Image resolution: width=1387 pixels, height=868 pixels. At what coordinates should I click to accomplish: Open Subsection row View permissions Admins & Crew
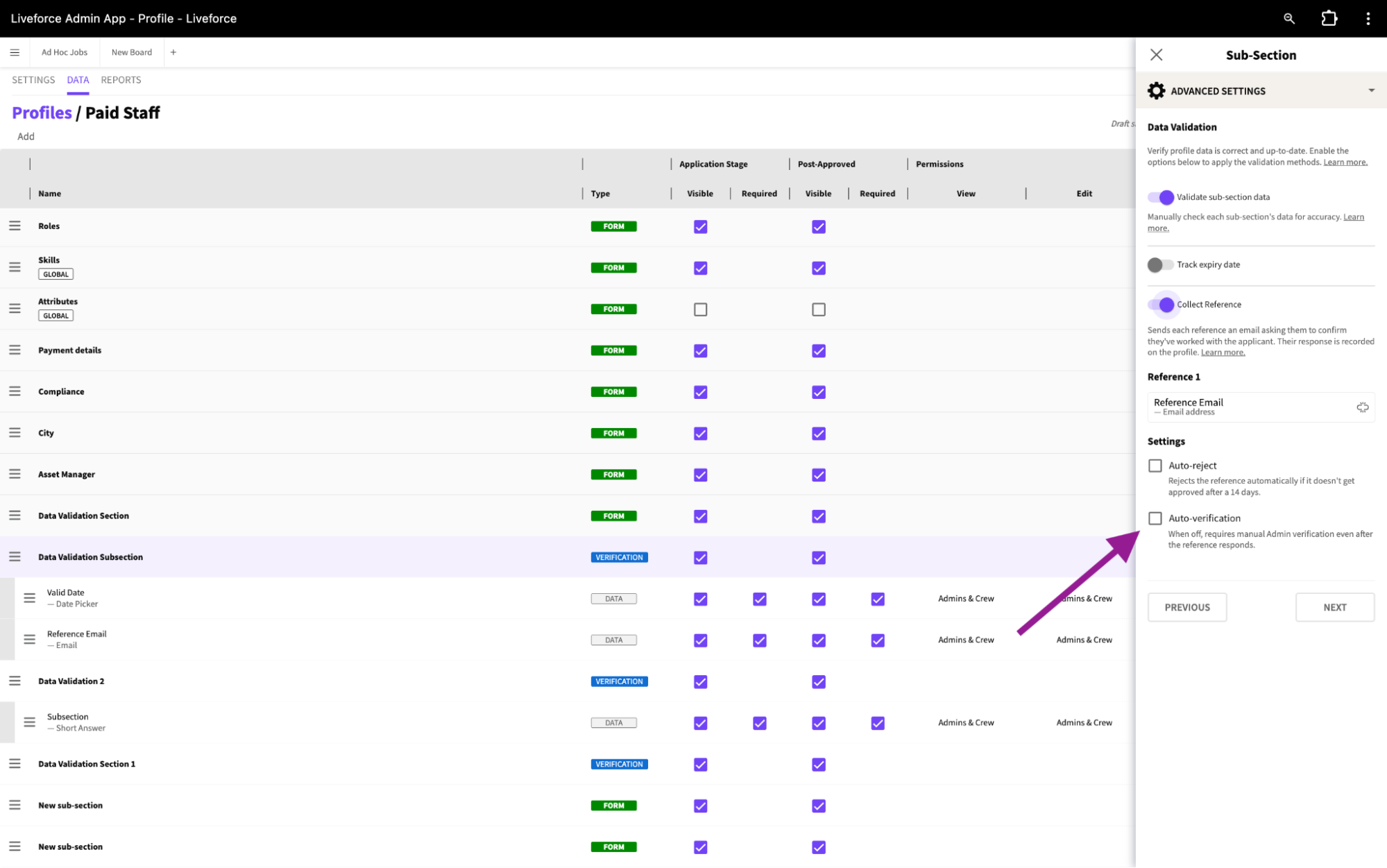coord(966,723)
